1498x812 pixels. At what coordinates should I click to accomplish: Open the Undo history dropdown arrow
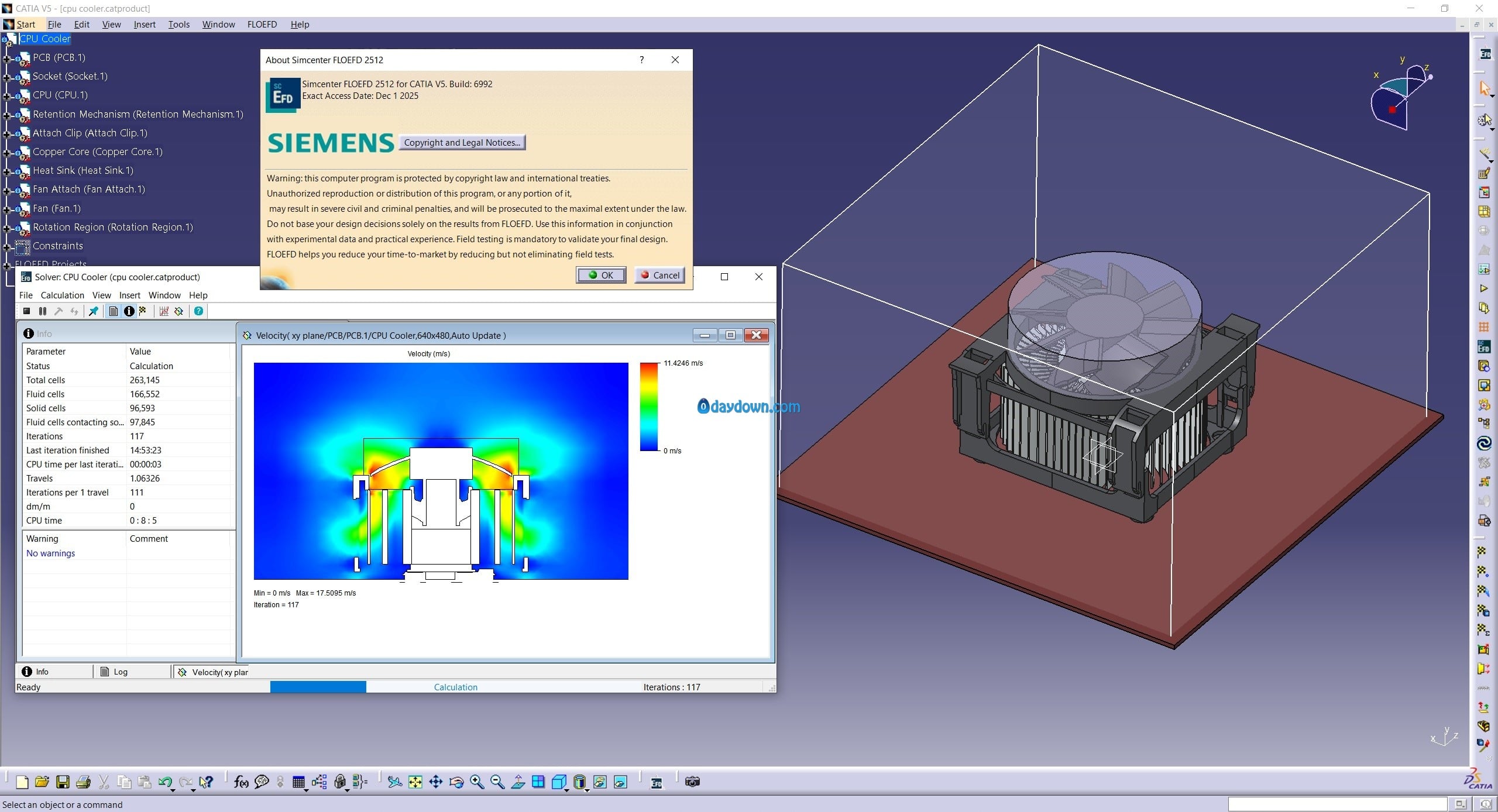pyautogui.click(x=173, y=790)
